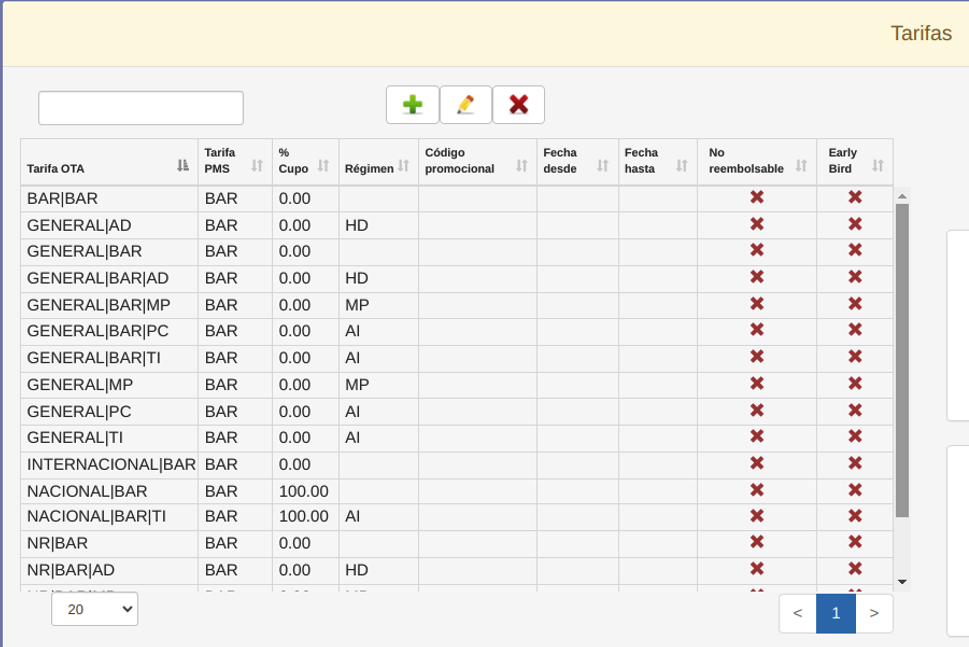Click Early Bird mark in NR|BAR|AD row
This screenshot has width=969, height=647.
tap(855, 569)
